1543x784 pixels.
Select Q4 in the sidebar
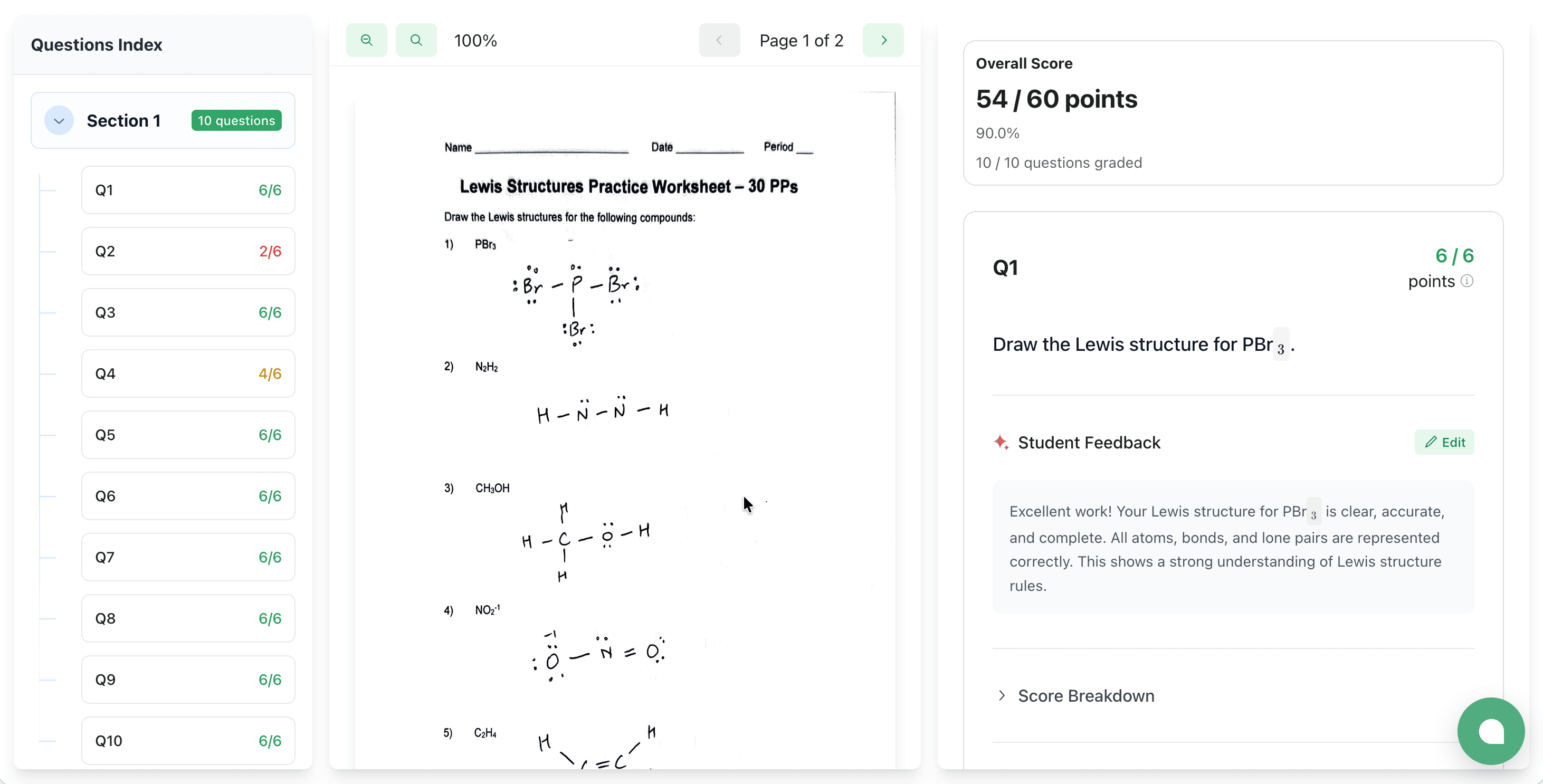click(187, 373)
